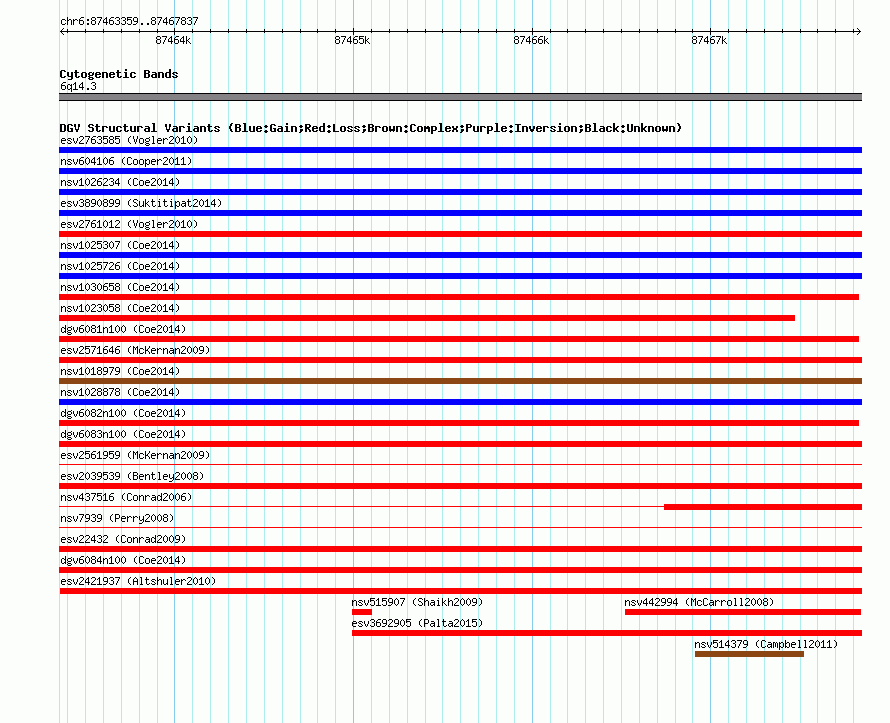Image resolution: width=890 pixels, height=723 pixels.
Task: Click the brown bar under nsv514379
Action: click(x=749, y=654)
